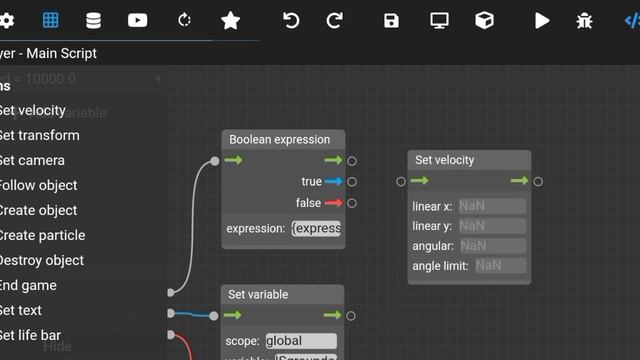The width and height of the screenshot is (640, 360).
Task: Select Set transform action
Action: pos(40,136)
